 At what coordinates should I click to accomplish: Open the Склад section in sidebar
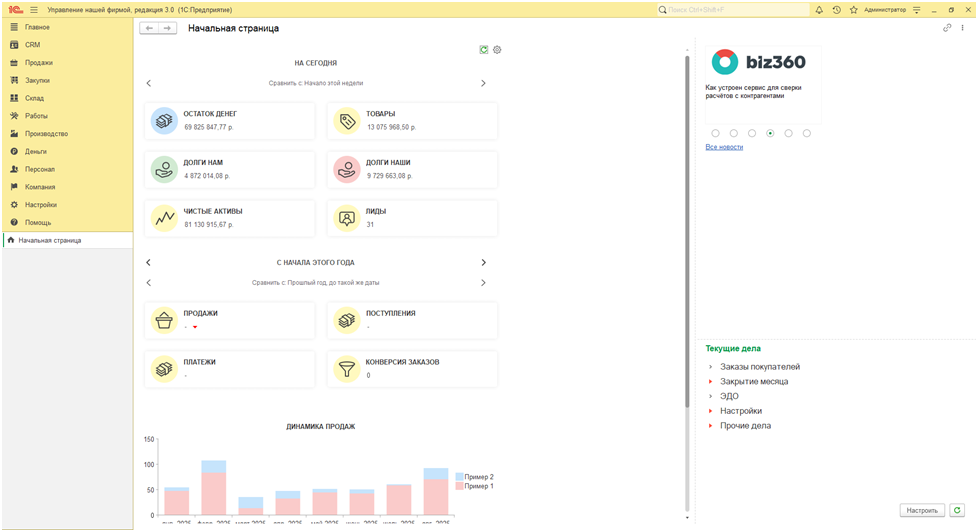coord(34,98)
